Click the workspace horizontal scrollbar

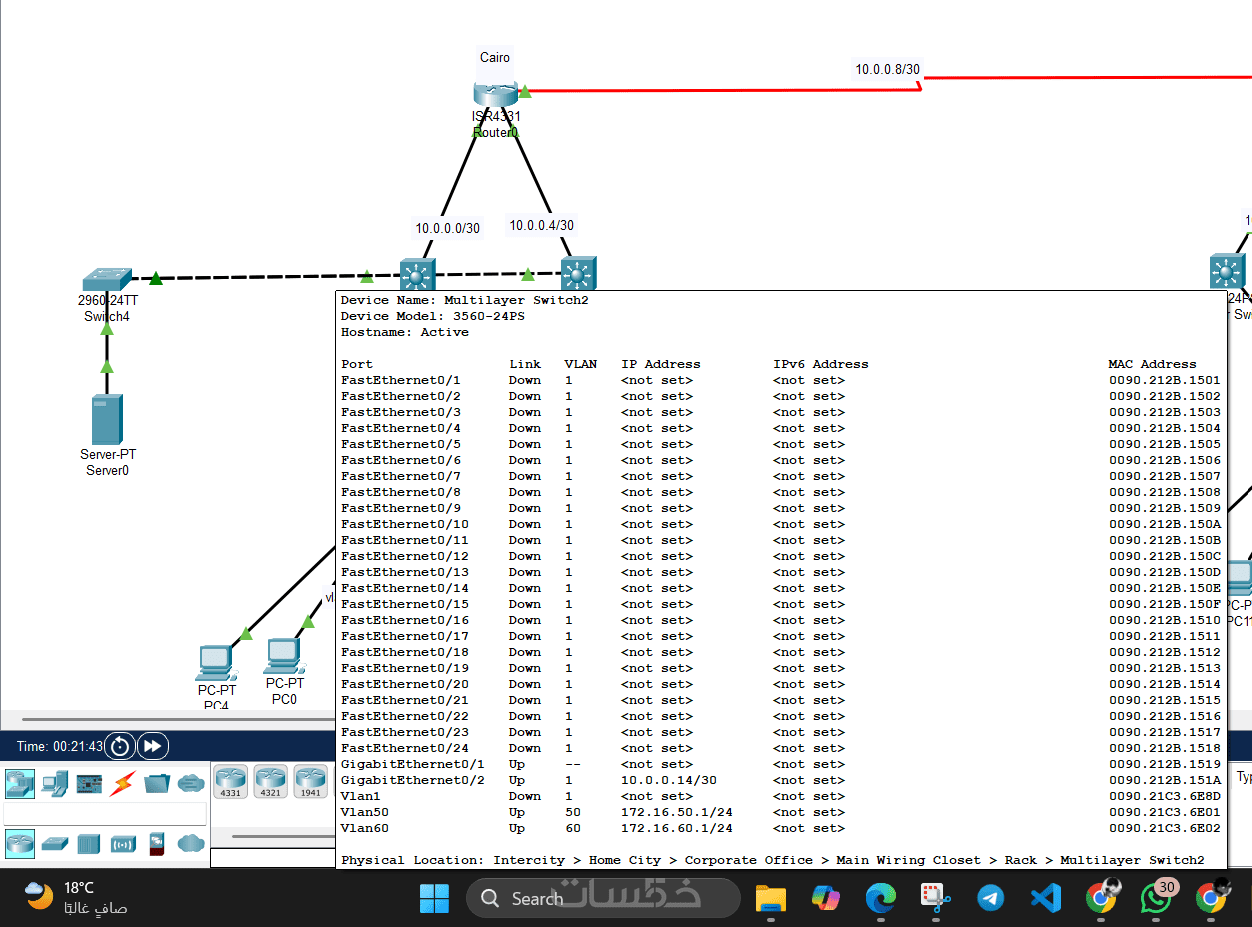pos(180,718)
